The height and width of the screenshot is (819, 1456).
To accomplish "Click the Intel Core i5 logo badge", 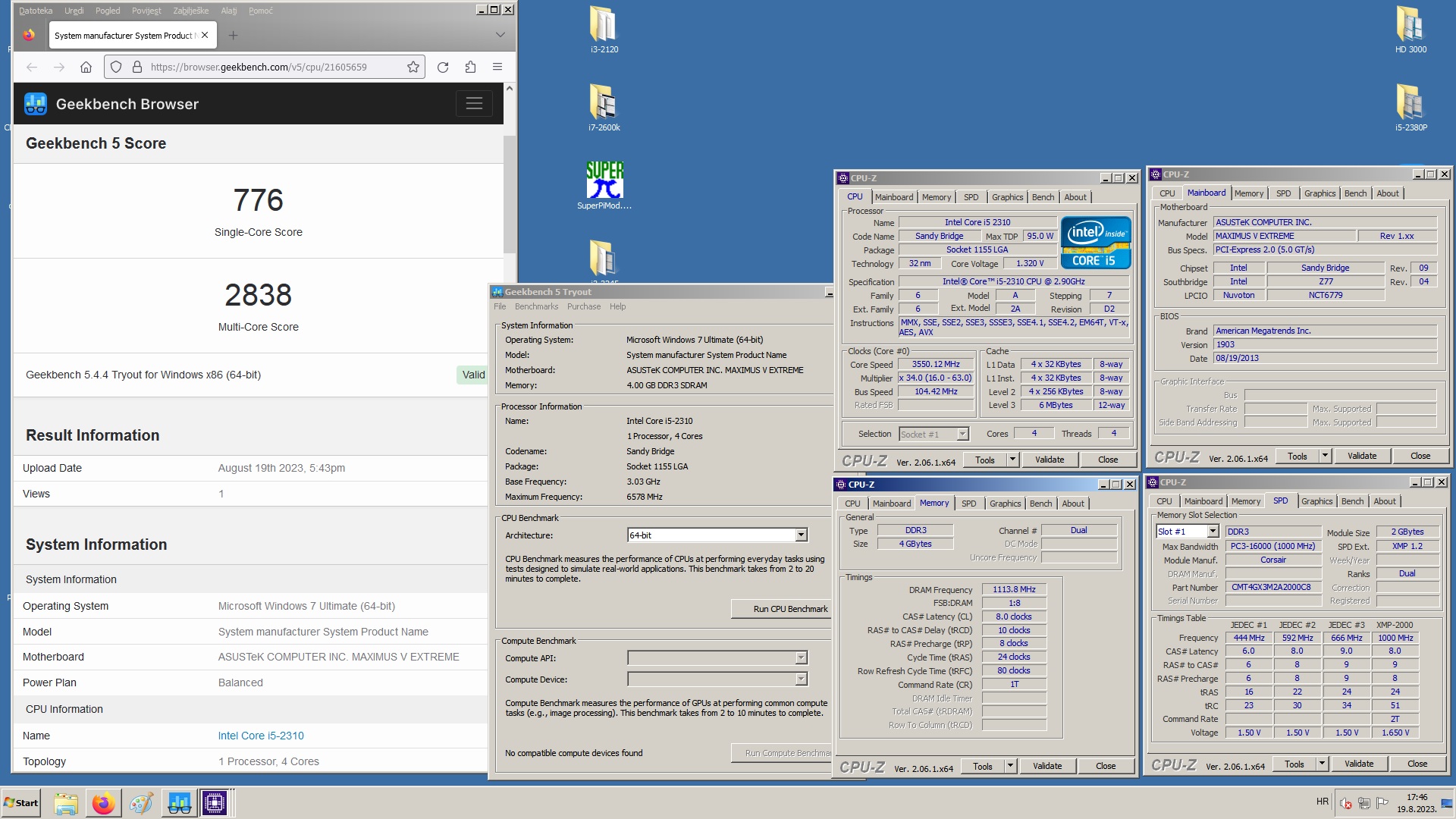I will point(1096,242).
